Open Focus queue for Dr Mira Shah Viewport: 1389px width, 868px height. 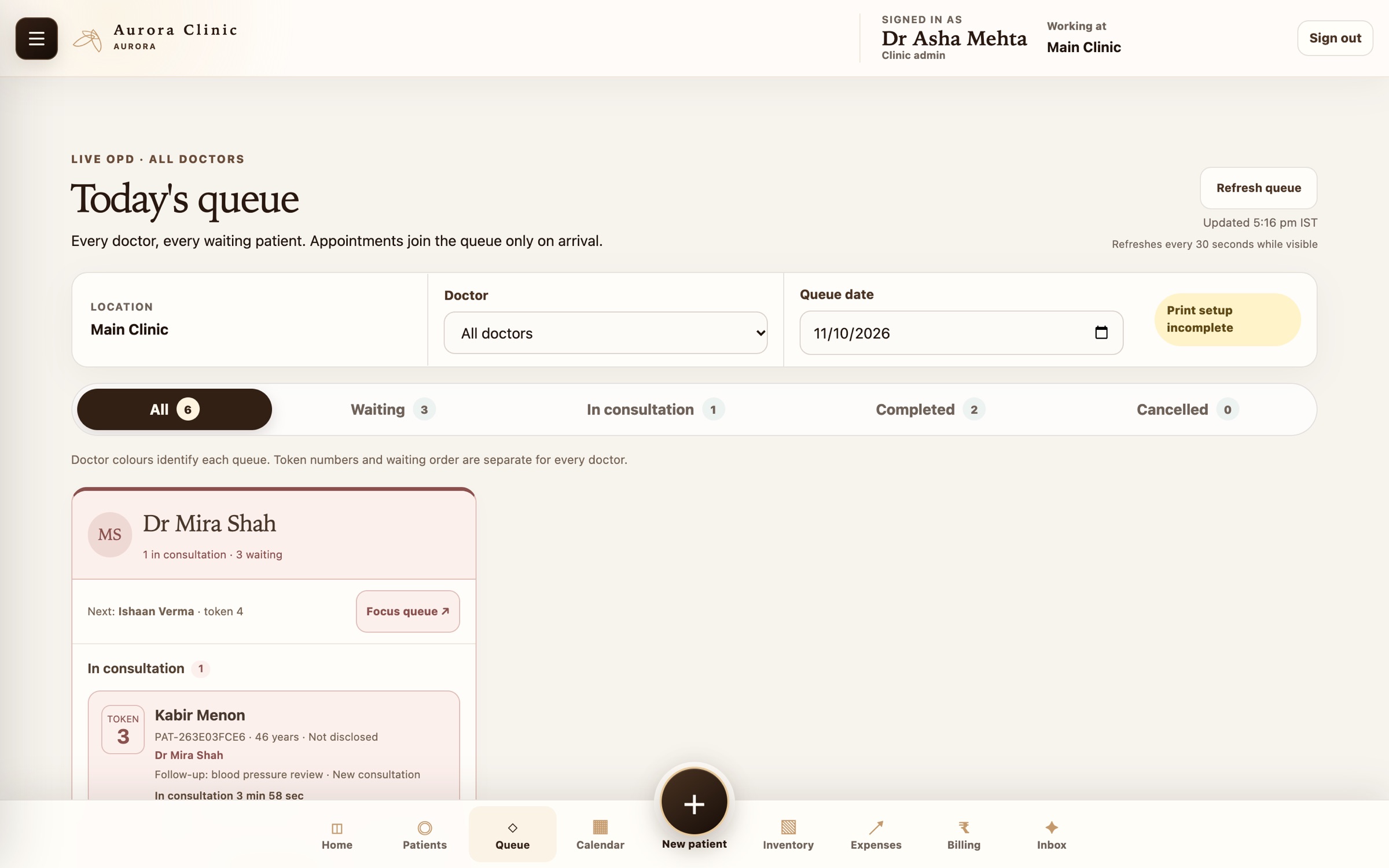click(x=407, y=611)
